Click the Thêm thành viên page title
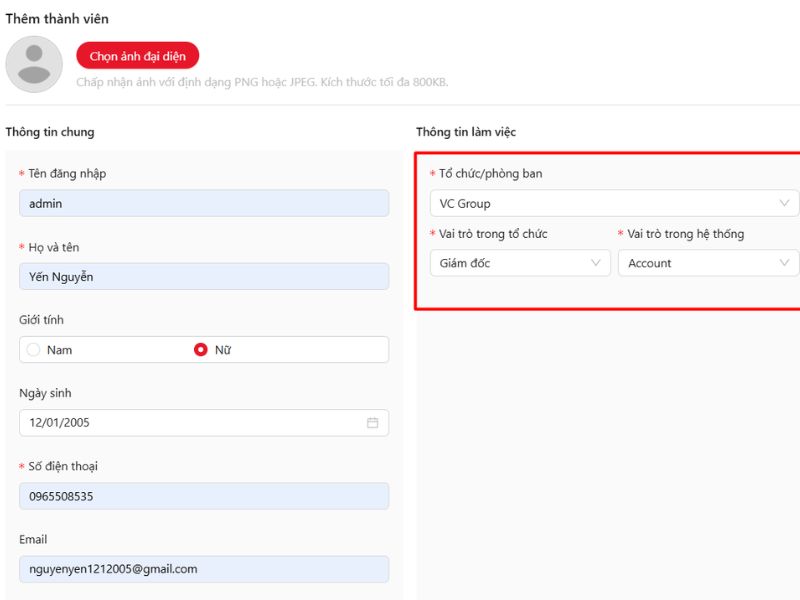Screen dimensions: 800x600 [57, 19]
